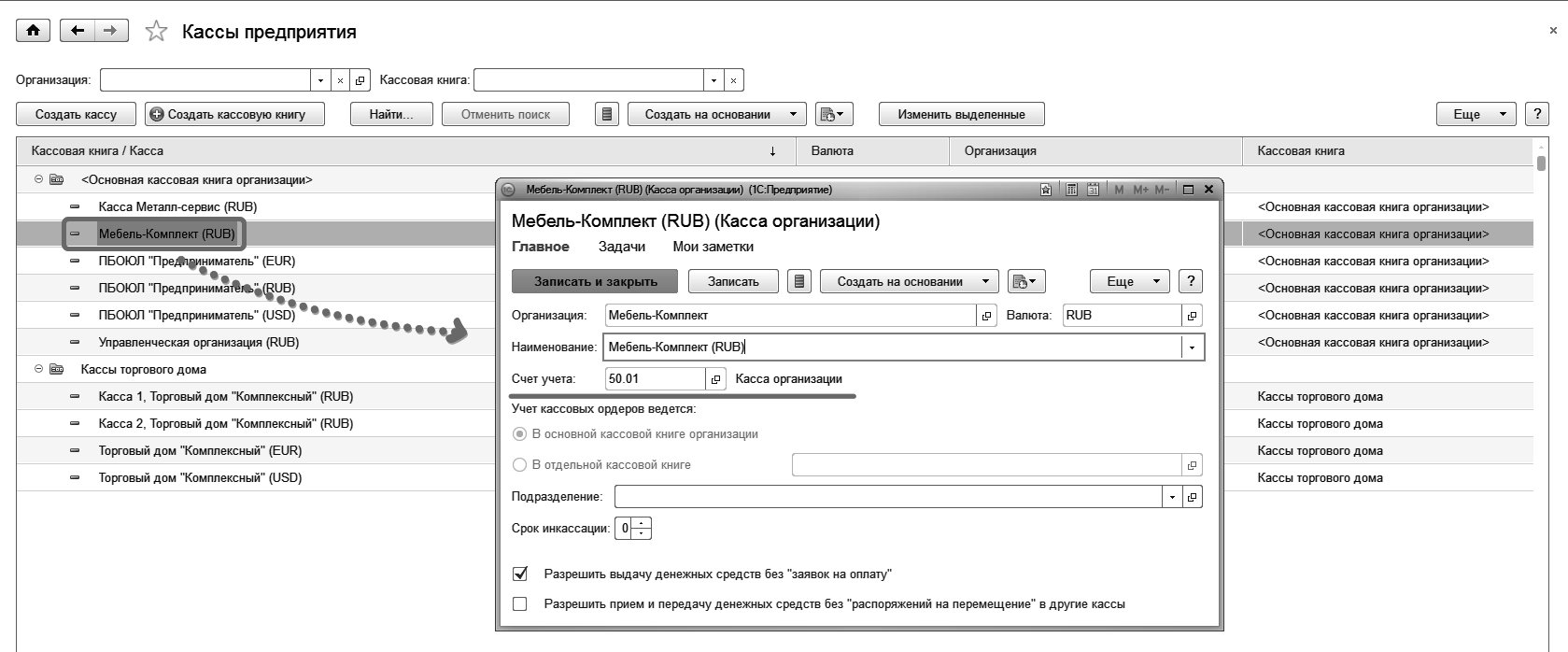Screen dimensions: 1568x652
Task: Add Кассы предприятия to favorites star
Action: tap(156, 32)
